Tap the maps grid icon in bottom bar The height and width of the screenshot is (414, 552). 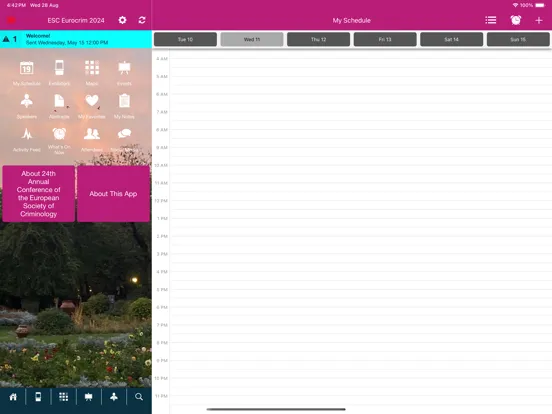[x=64, y=397]
